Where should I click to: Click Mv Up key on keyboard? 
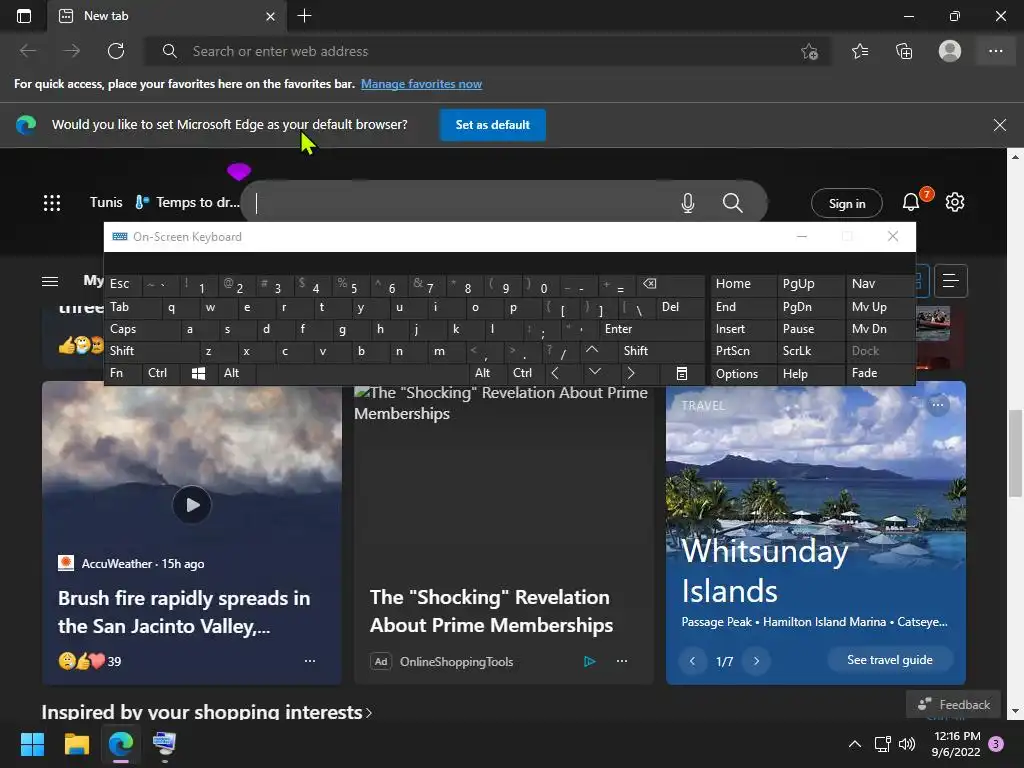[x=879, y=307]
